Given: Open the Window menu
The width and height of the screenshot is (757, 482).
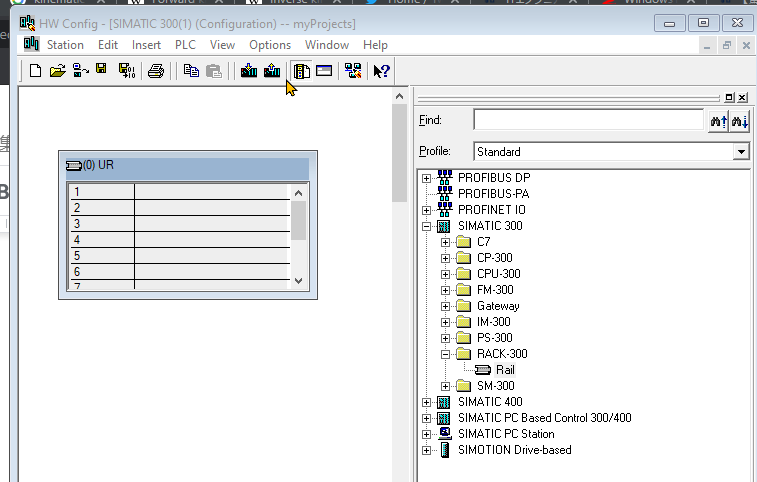Looking at the screenshot, I should point(327,45).
